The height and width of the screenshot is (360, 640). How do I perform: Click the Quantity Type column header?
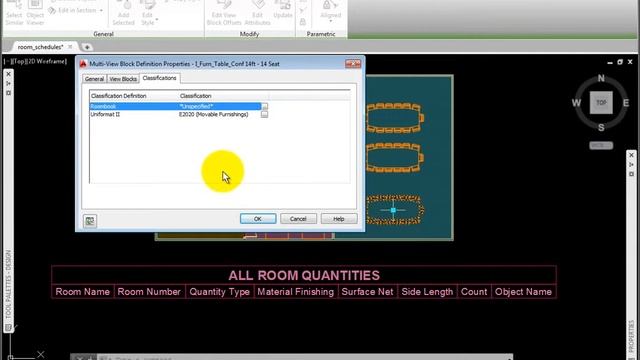(220, 292)
